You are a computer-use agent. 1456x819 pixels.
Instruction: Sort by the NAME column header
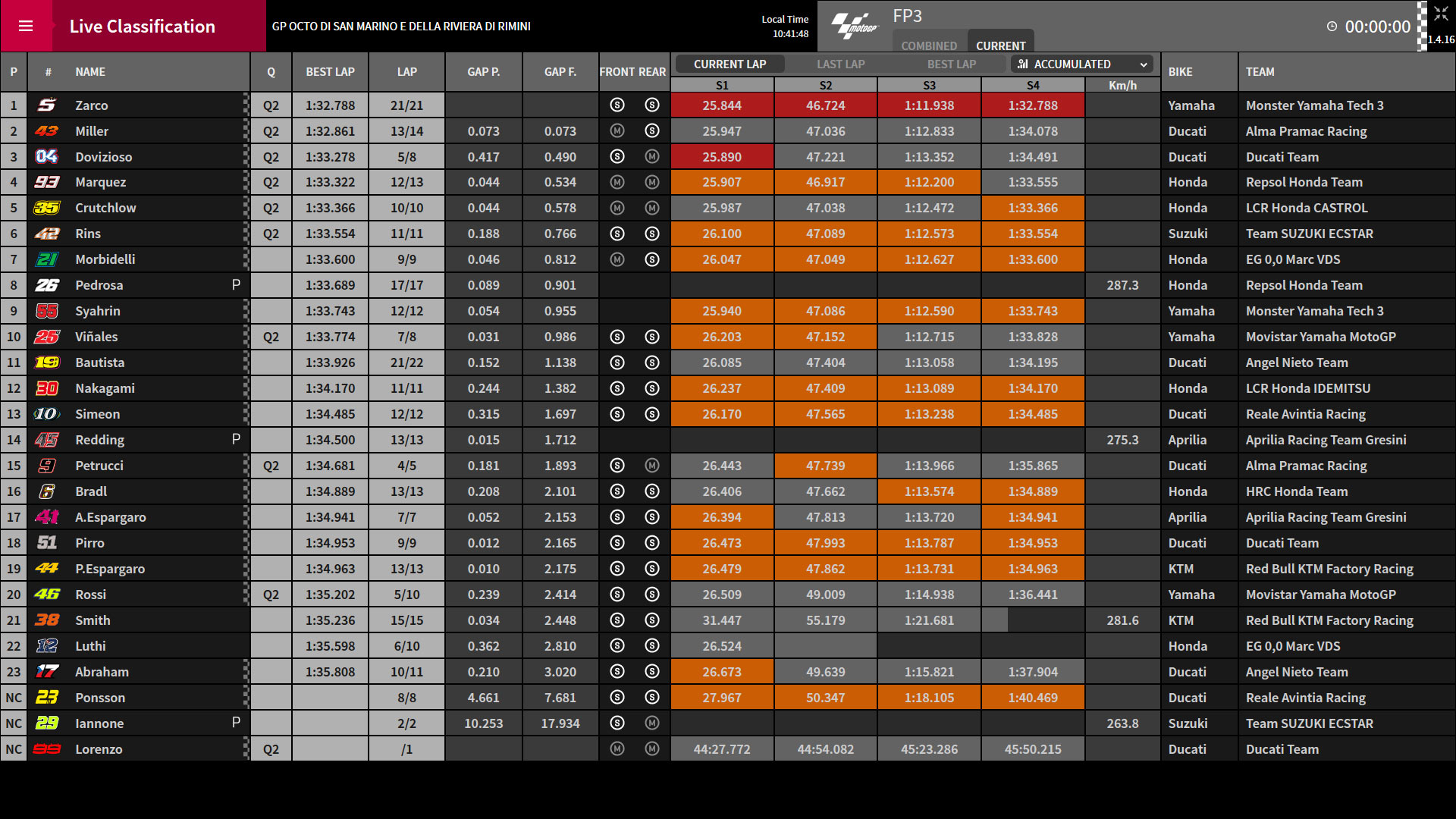pos(90,72)
